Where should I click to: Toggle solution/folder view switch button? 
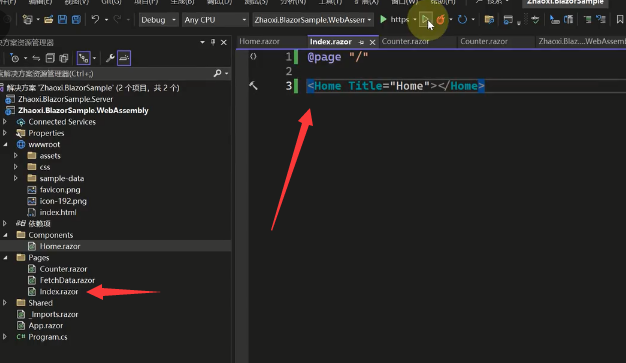tap(83, 58)
